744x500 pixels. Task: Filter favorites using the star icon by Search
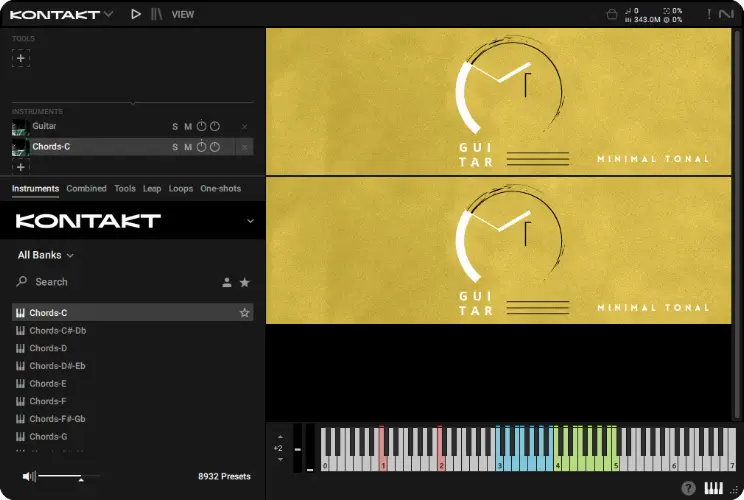(x=244, y=283)
